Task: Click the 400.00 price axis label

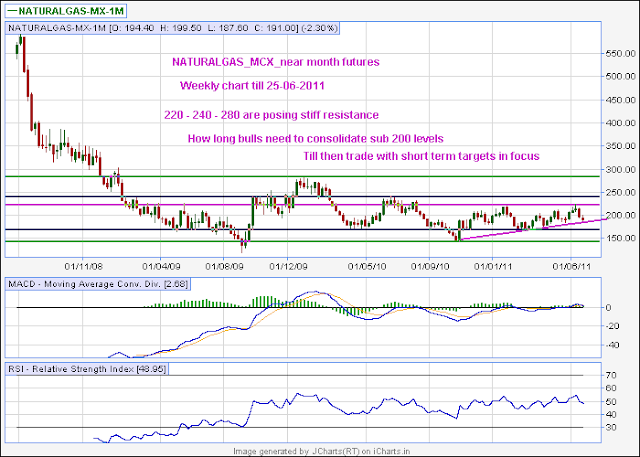Action: coord(621,123)
